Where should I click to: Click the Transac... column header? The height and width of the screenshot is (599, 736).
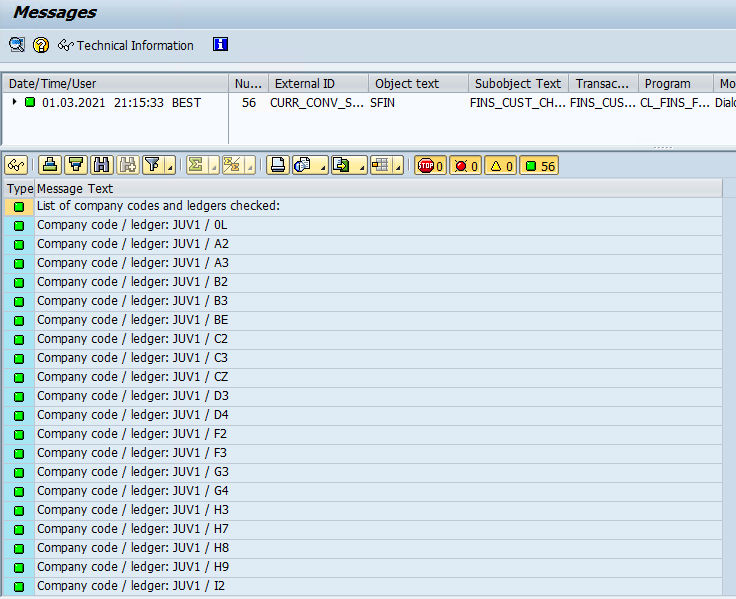coord(604,83)
